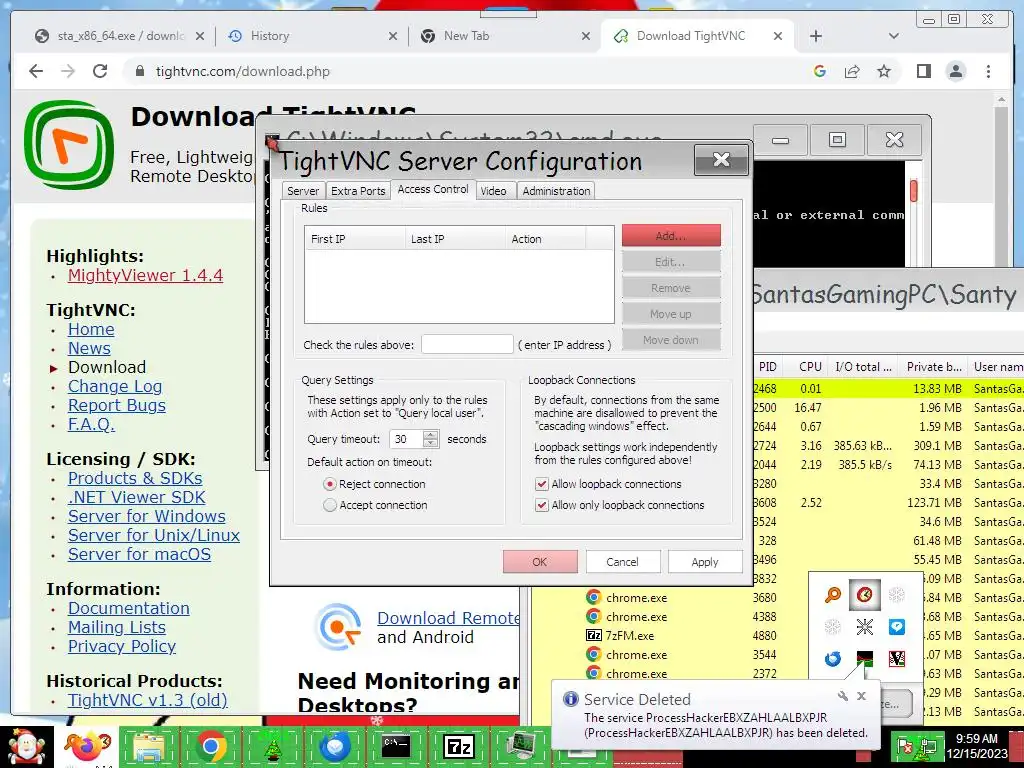The image size is (1024, 768).
Task: Open the Chrome profile avatar menu
Action: click(955, 71)
